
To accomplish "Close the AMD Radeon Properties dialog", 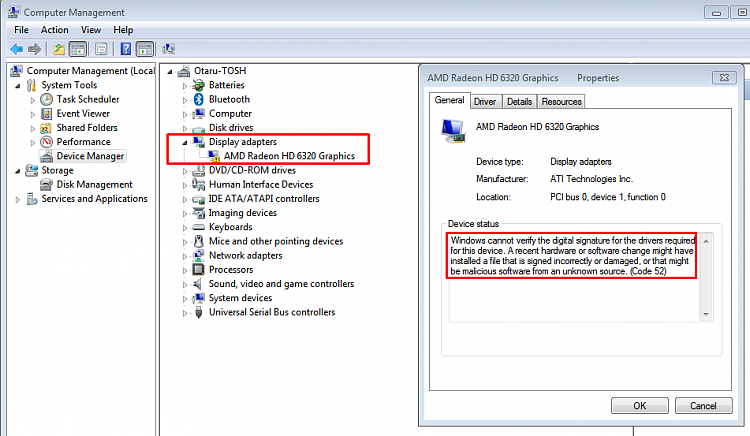I will point(724,77).
